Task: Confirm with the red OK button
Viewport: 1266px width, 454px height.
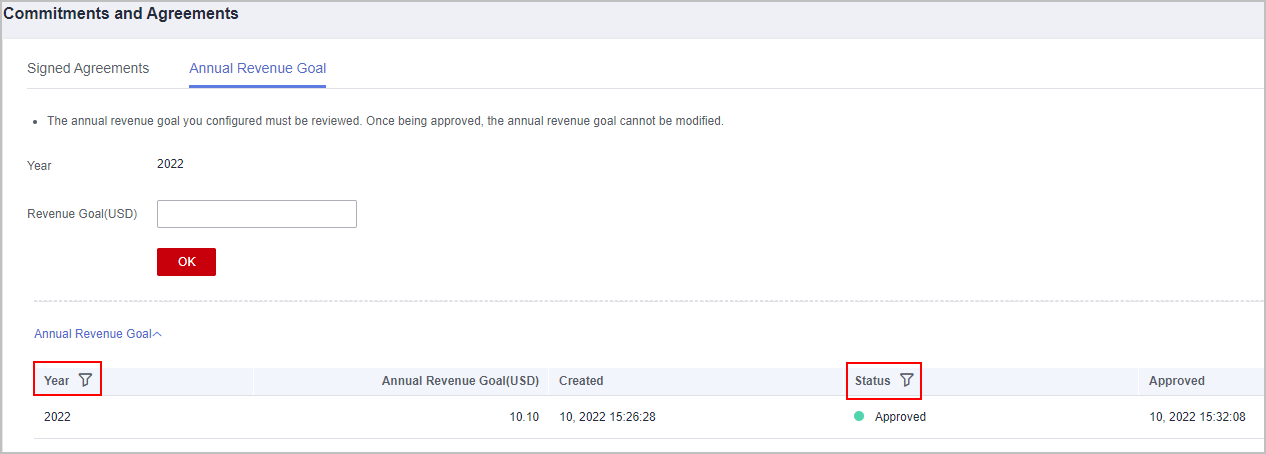Action: pyautogui.click(x=186, y=262)
